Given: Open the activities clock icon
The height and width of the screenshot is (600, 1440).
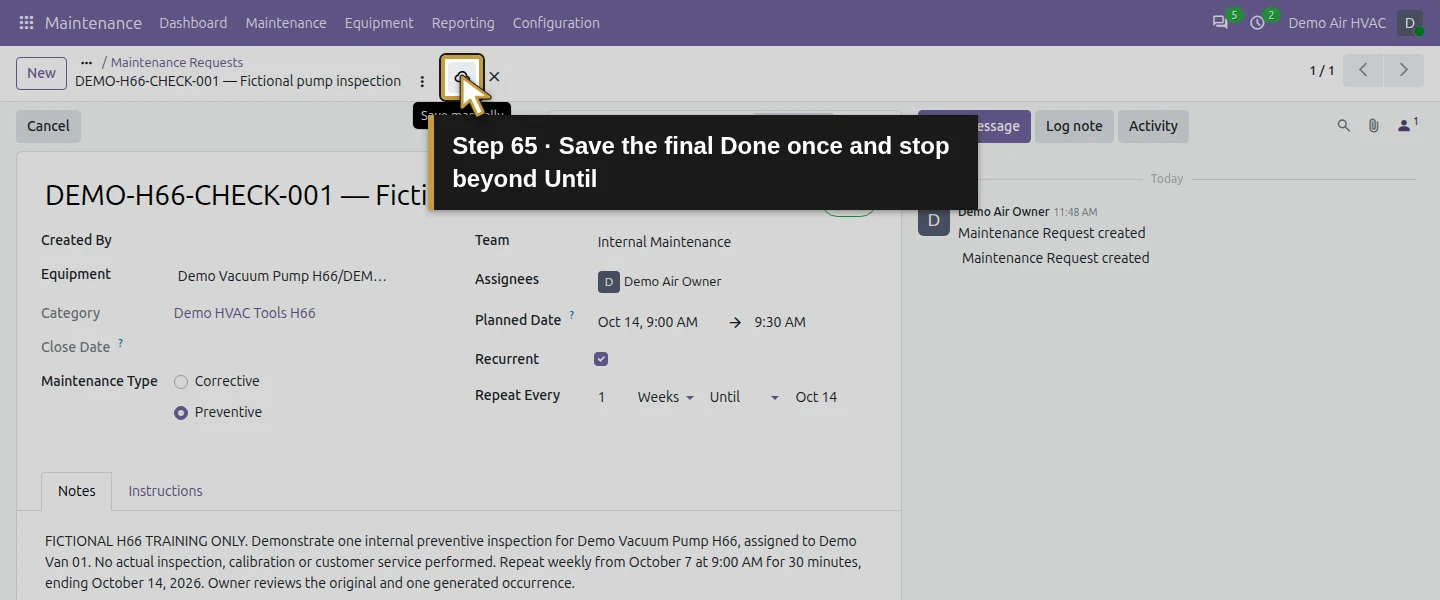Looking at the screenshot, I should pyautogui.click(x=1258, y=22).
